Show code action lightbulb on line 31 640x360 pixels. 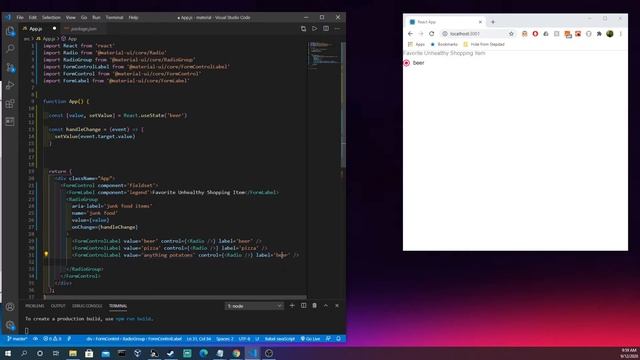click(46, 254)
